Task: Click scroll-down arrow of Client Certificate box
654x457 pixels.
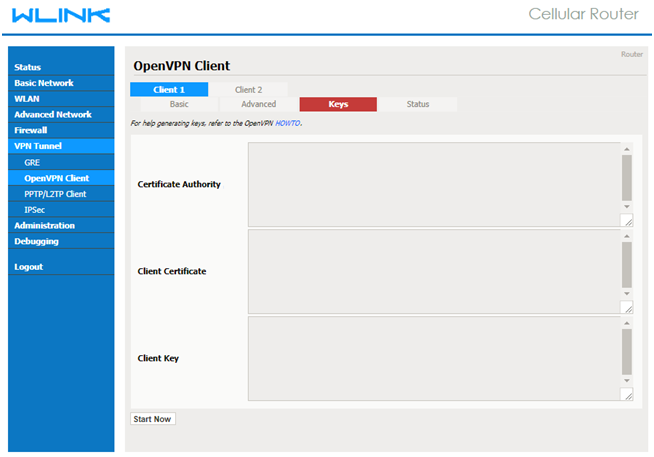Action: pyautogui.click(x=626, y=294)
